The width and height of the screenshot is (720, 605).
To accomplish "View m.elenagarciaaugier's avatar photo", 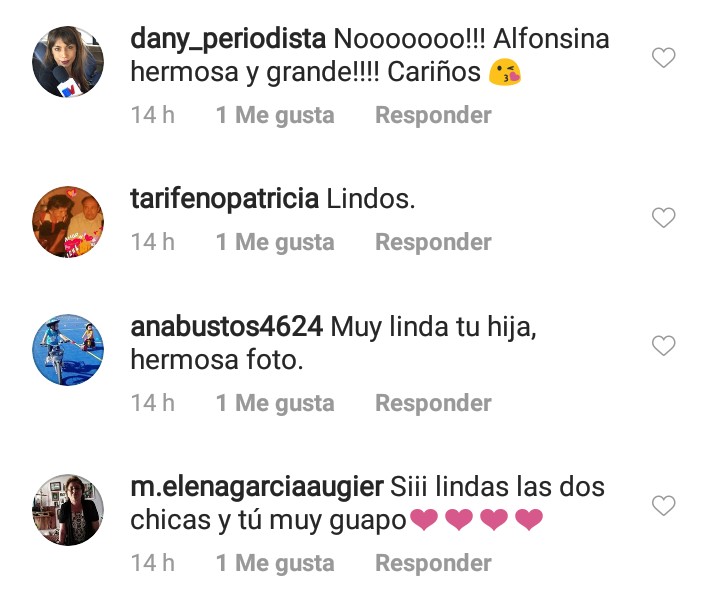I will pyautogui.click(x=68, y=510).
